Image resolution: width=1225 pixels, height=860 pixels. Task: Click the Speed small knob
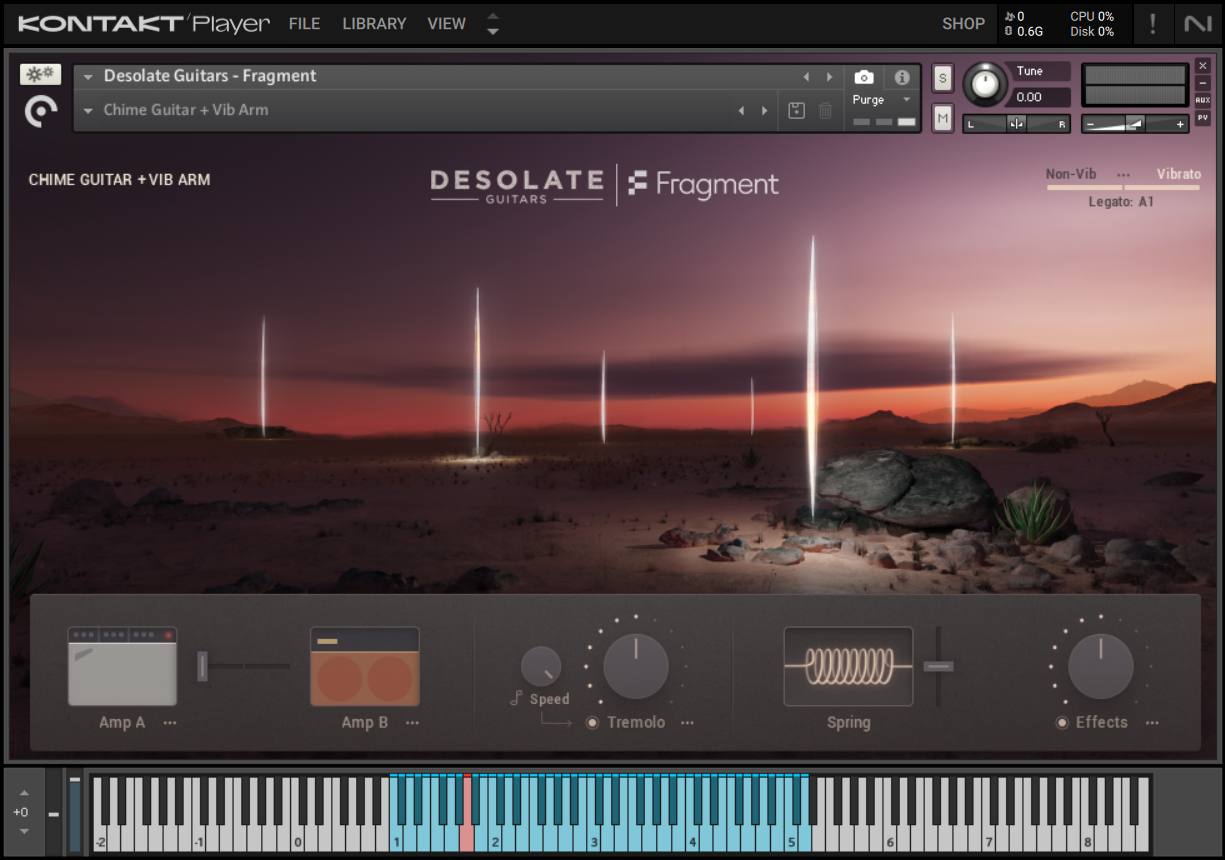[x=541, y=666]
